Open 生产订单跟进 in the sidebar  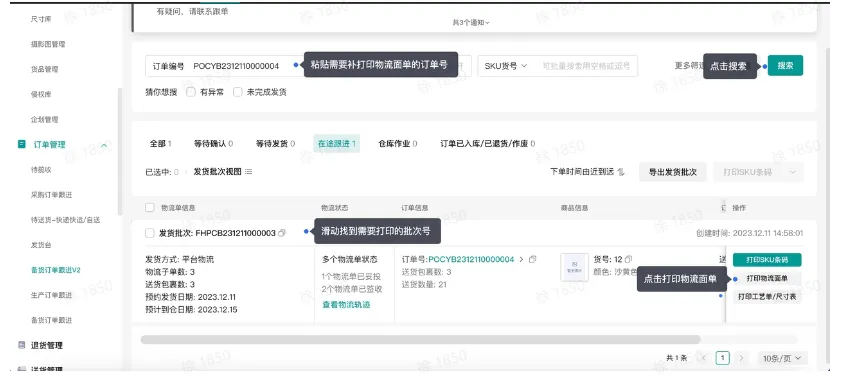(x=52, y=295)
